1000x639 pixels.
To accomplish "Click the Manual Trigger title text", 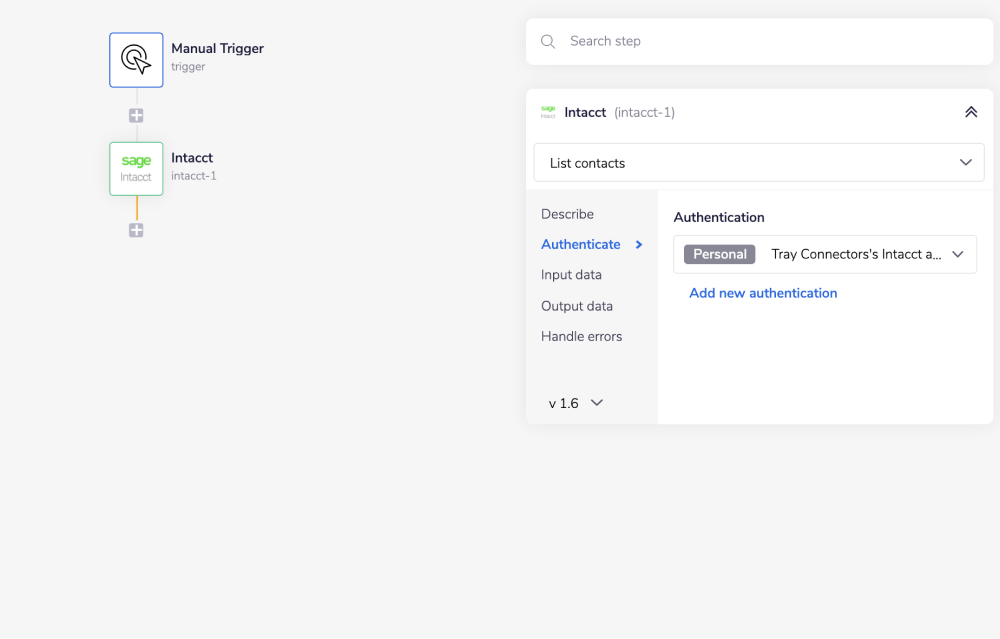I will coord(217,48).
